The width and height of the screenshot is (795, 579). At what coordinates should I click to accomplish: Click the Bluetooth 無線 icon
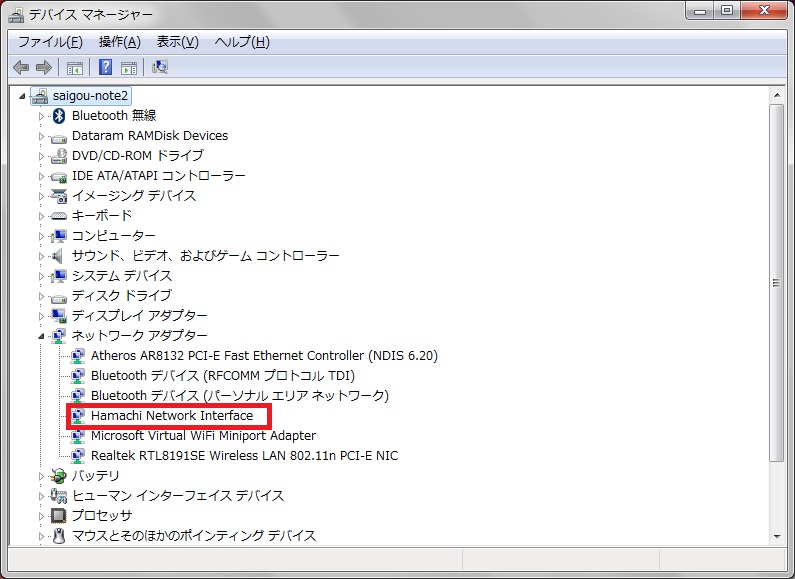tap(59, 116)
